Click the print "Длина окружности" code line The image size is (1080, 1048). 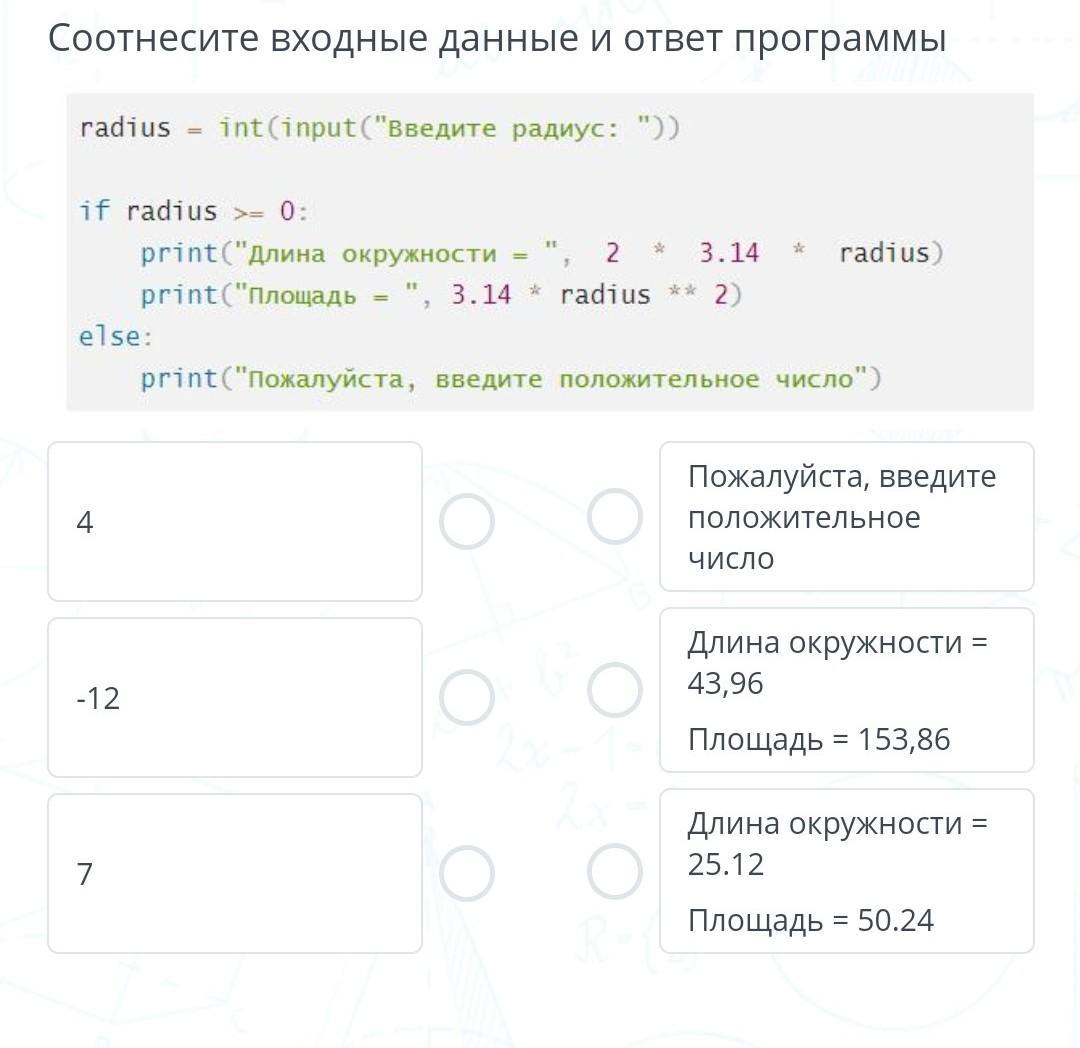[541, 253]
